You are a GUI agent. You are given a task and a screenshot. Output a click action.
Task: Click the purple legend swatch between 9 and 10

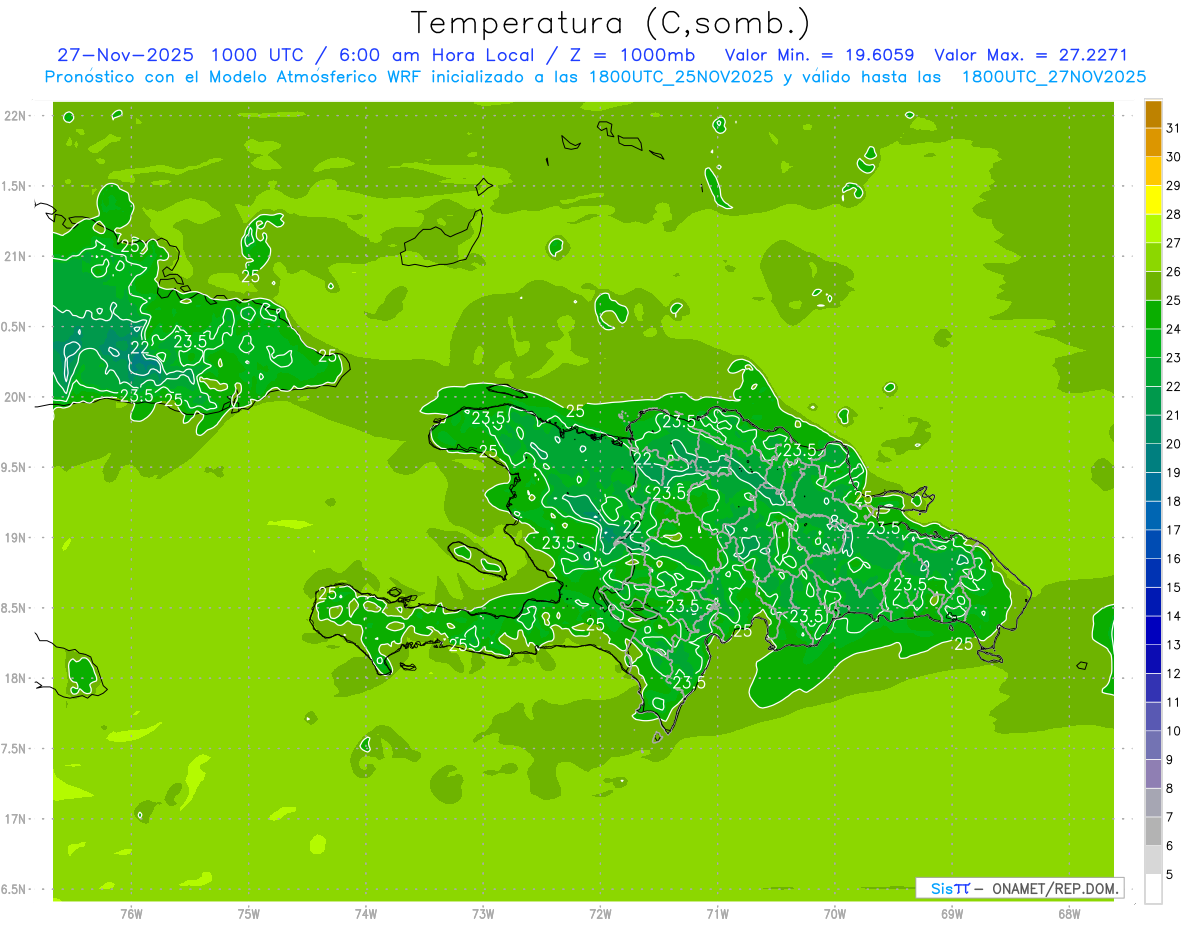1153,746
